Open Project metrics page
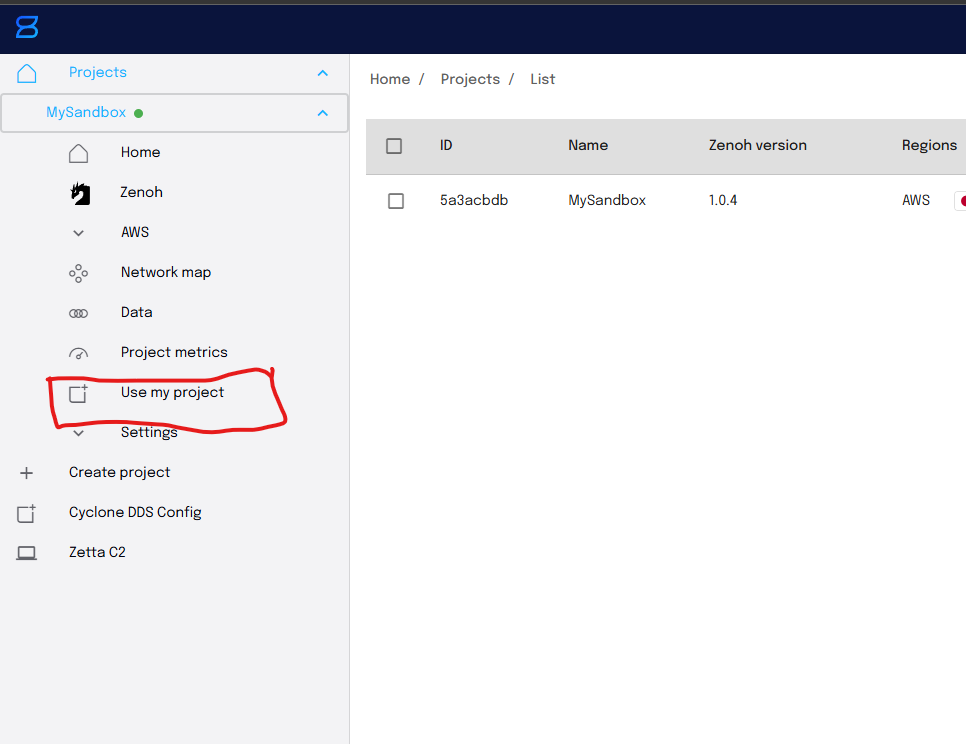966x744 pixels. tap(174, 352)
